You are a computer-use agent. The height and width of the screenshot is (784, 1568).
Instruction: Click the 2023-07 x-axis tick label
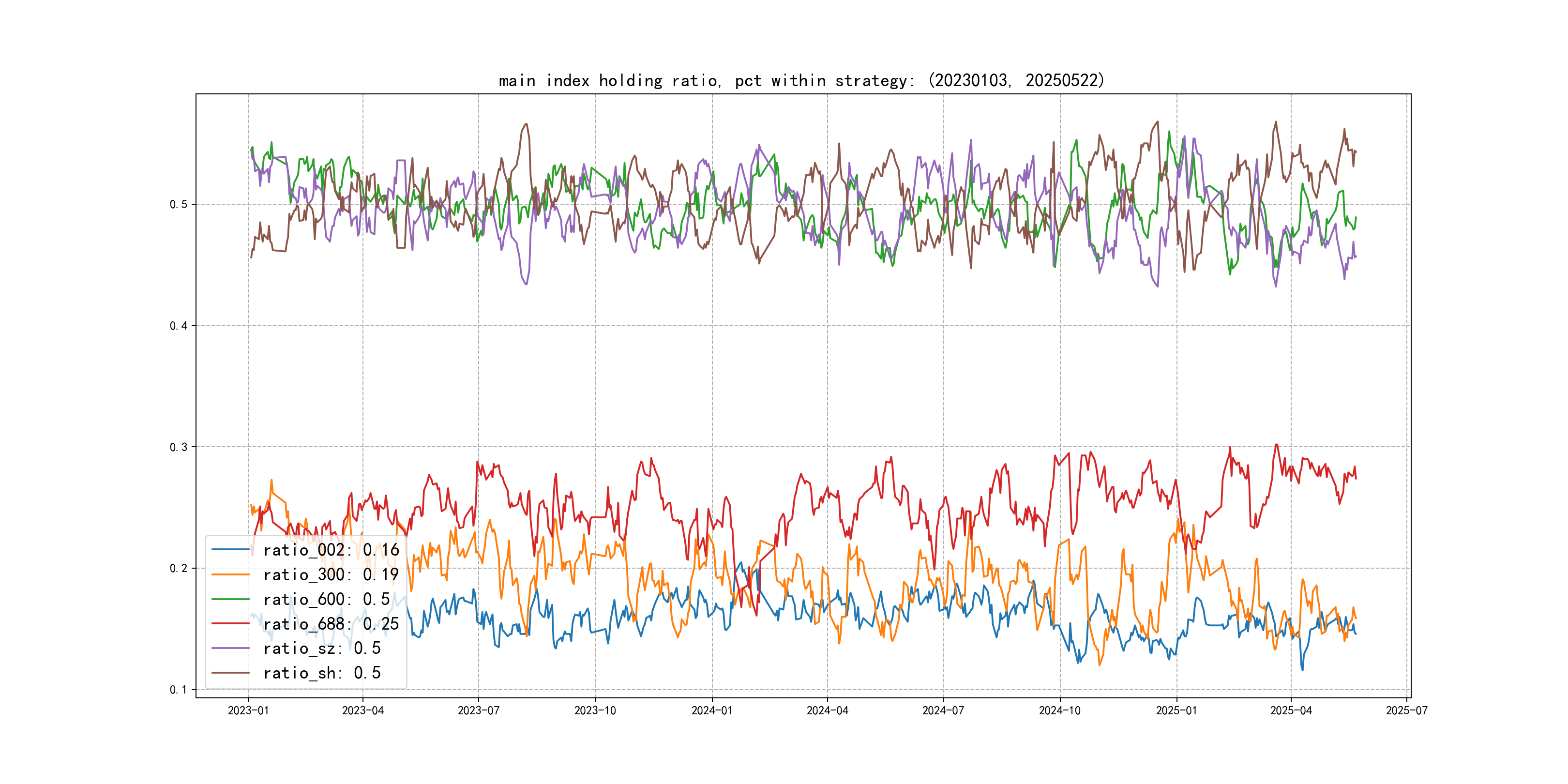point(479,710)
